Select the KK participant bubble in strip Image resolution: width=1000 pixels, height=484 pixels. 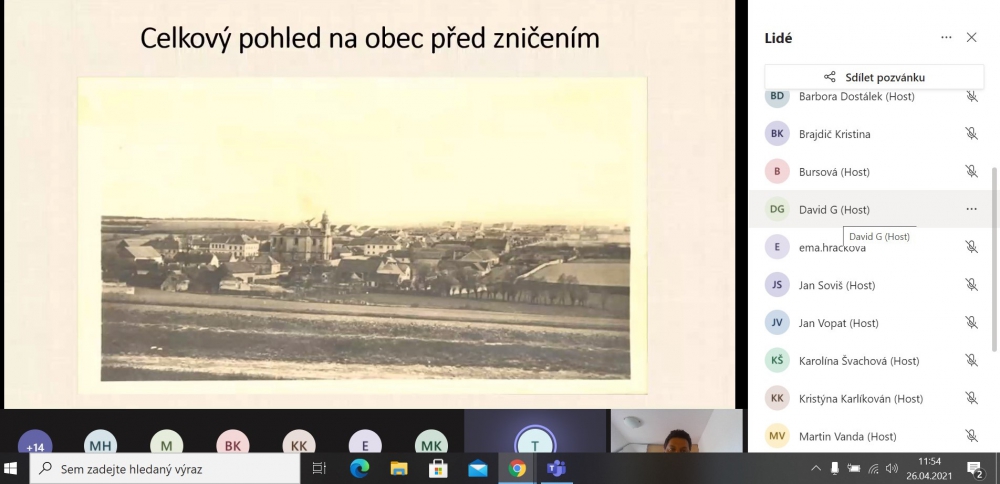299,441
